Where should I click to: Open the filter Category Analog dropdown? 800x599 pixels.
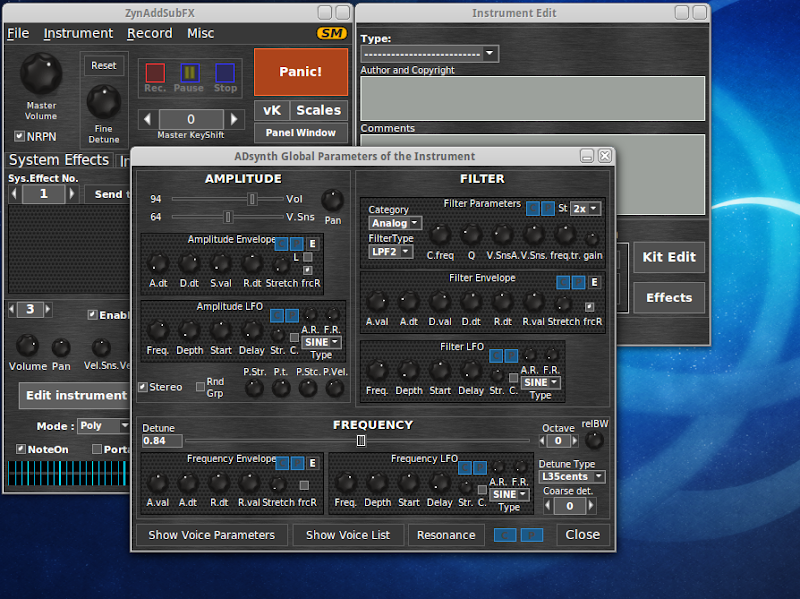click(395, 223)
